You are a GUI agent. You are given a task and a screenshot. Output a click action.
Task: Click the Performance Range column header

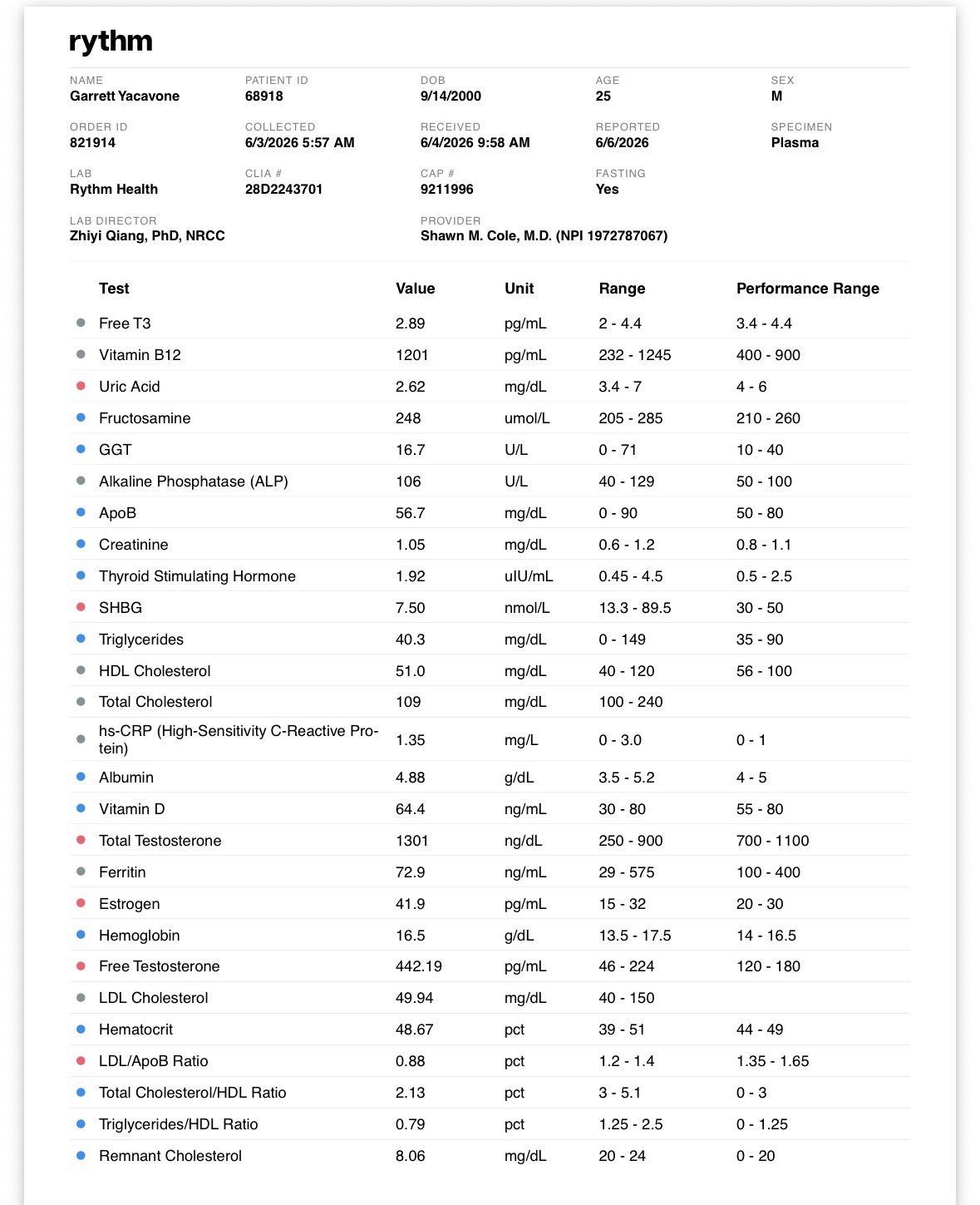[x=808, y=289]
